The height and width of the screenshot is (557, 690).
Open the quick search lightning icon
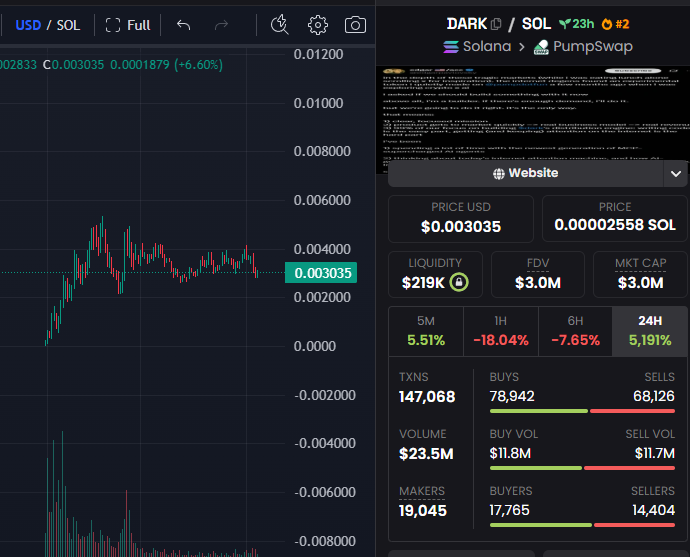click(280, 25)
